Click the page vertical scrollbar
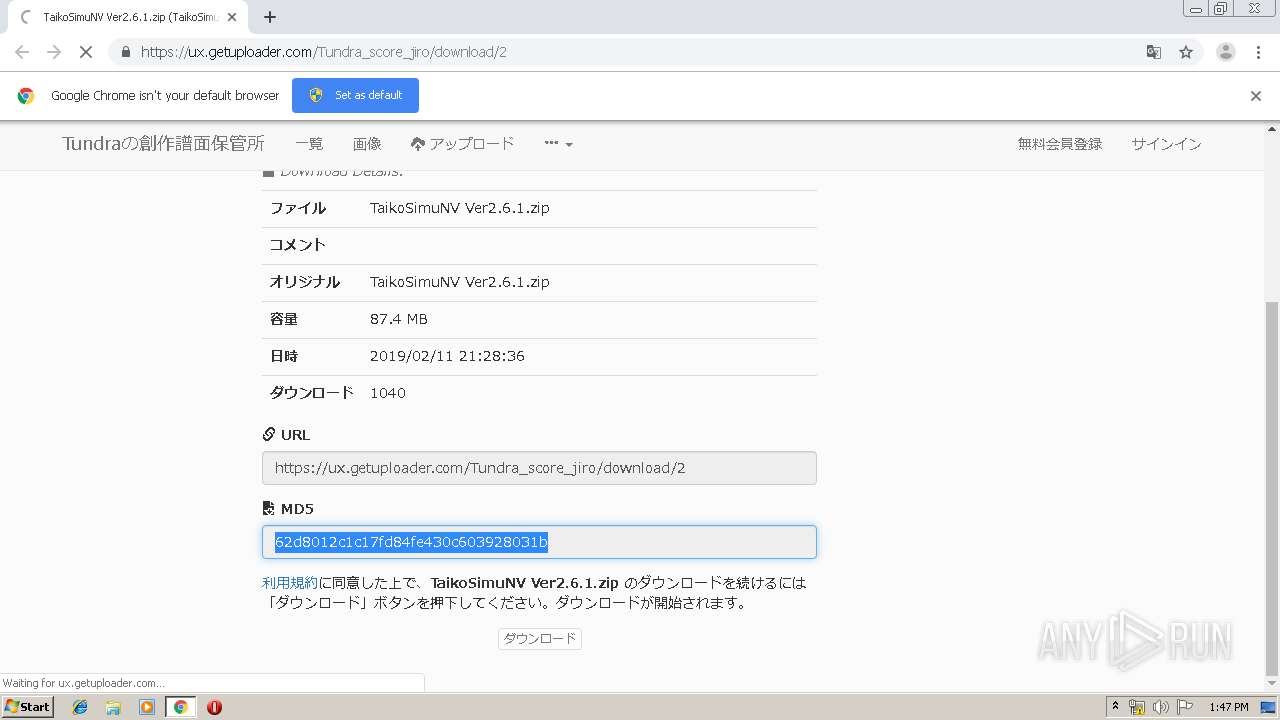This screenshot has width=1280, height=720. [1272, 488]
